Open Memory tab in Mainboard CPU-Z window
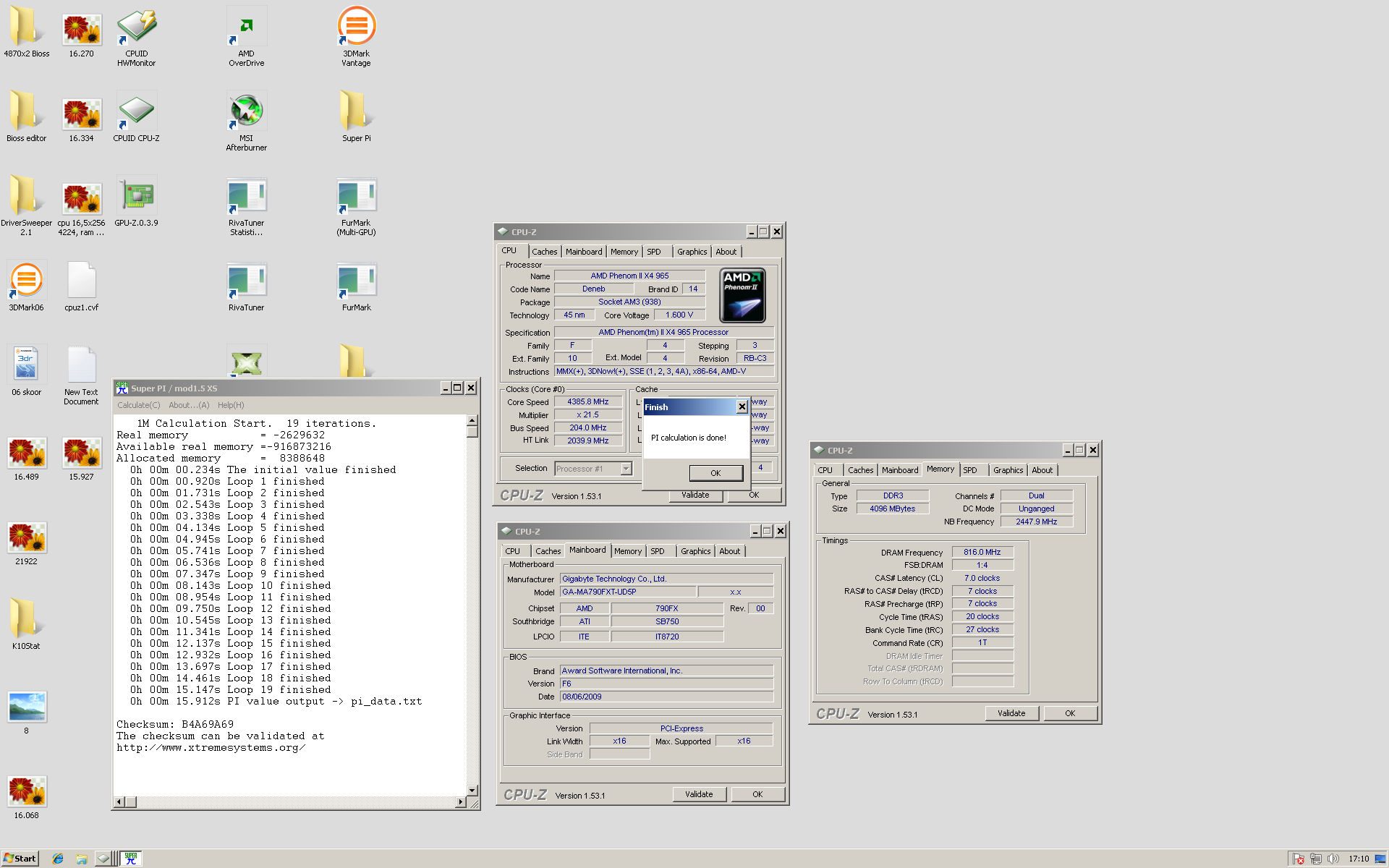This screenshot has height=868, width=1389. point(628,552)
